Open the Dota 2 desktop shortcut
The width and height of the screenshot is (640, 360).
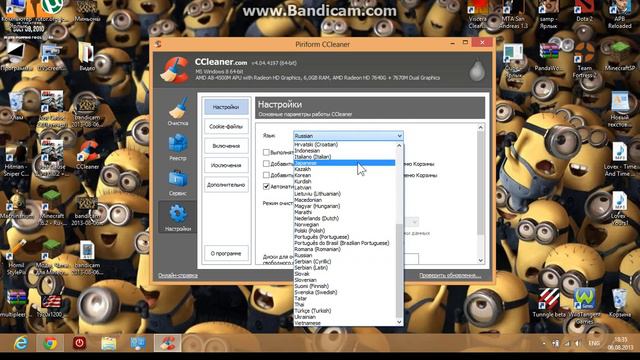point(584,11)
